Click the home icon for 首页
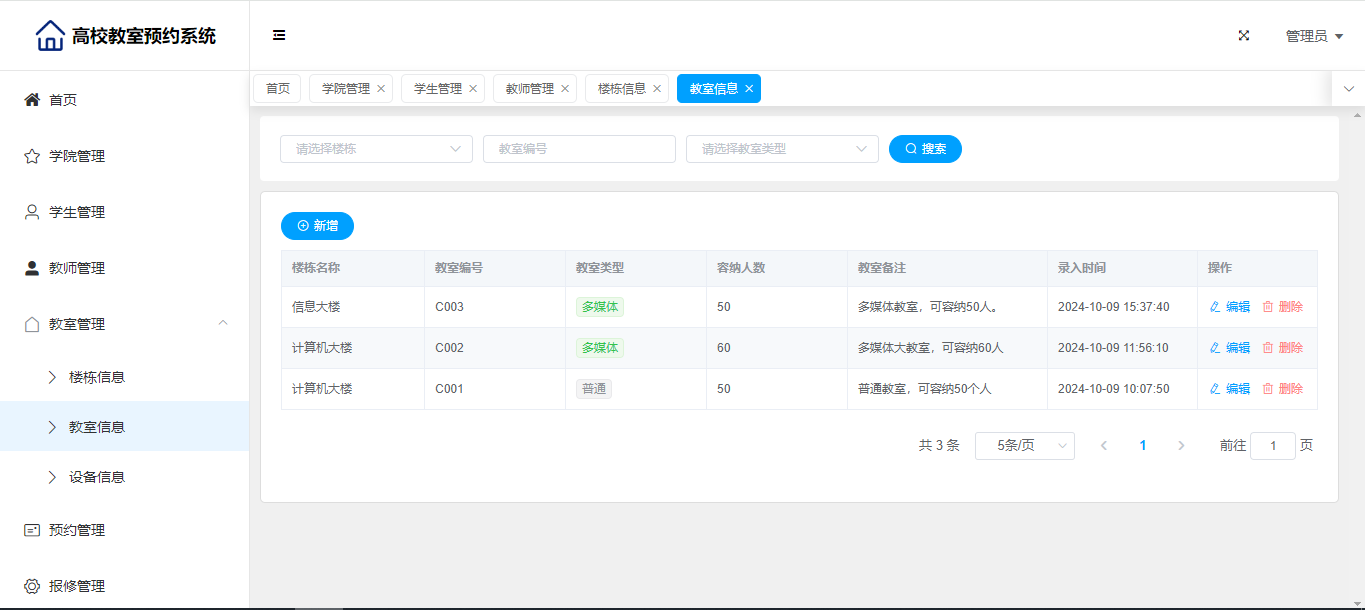 (32, 100)
